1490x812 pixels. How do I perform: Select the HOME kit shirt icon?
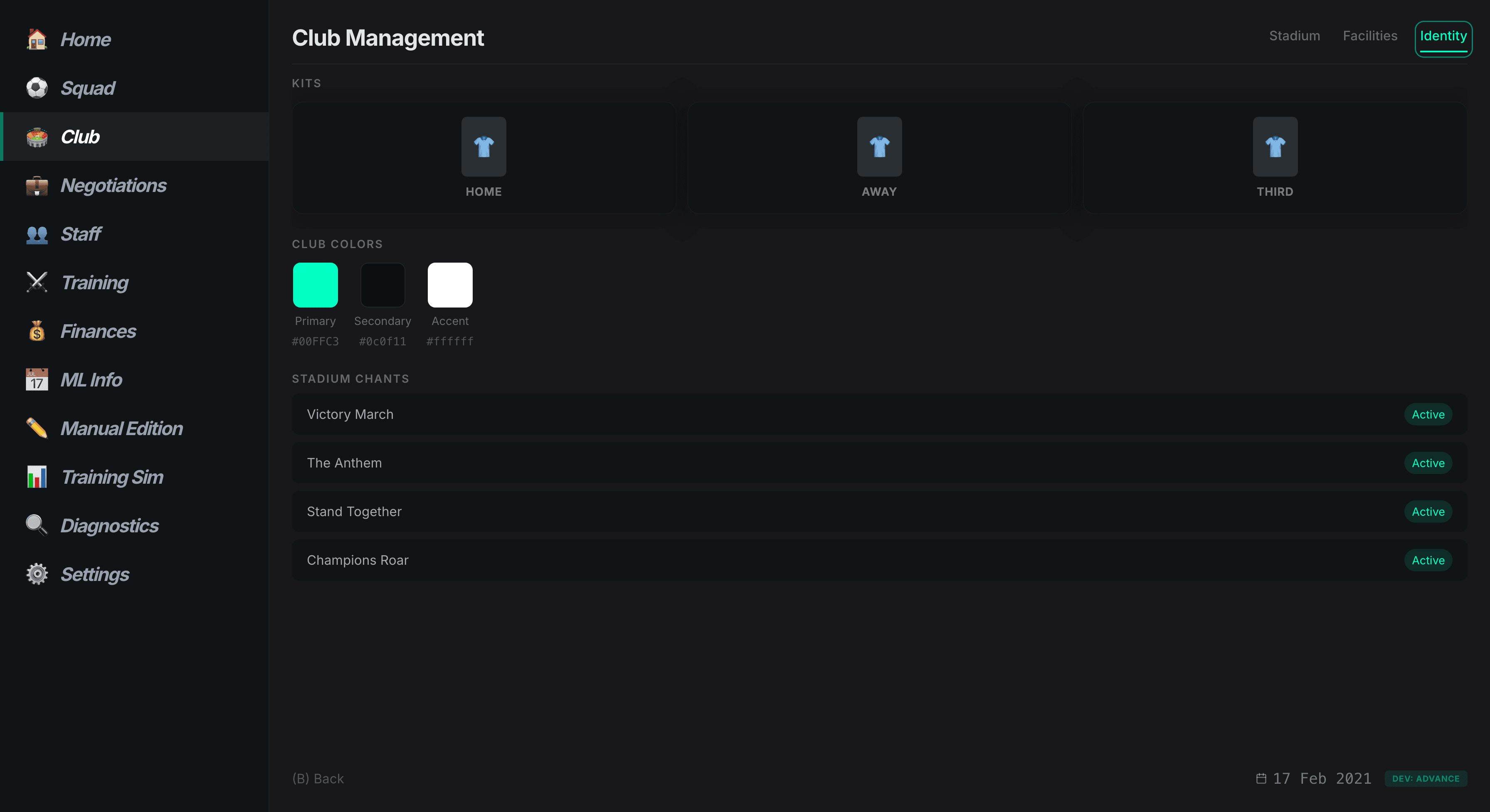484,146
